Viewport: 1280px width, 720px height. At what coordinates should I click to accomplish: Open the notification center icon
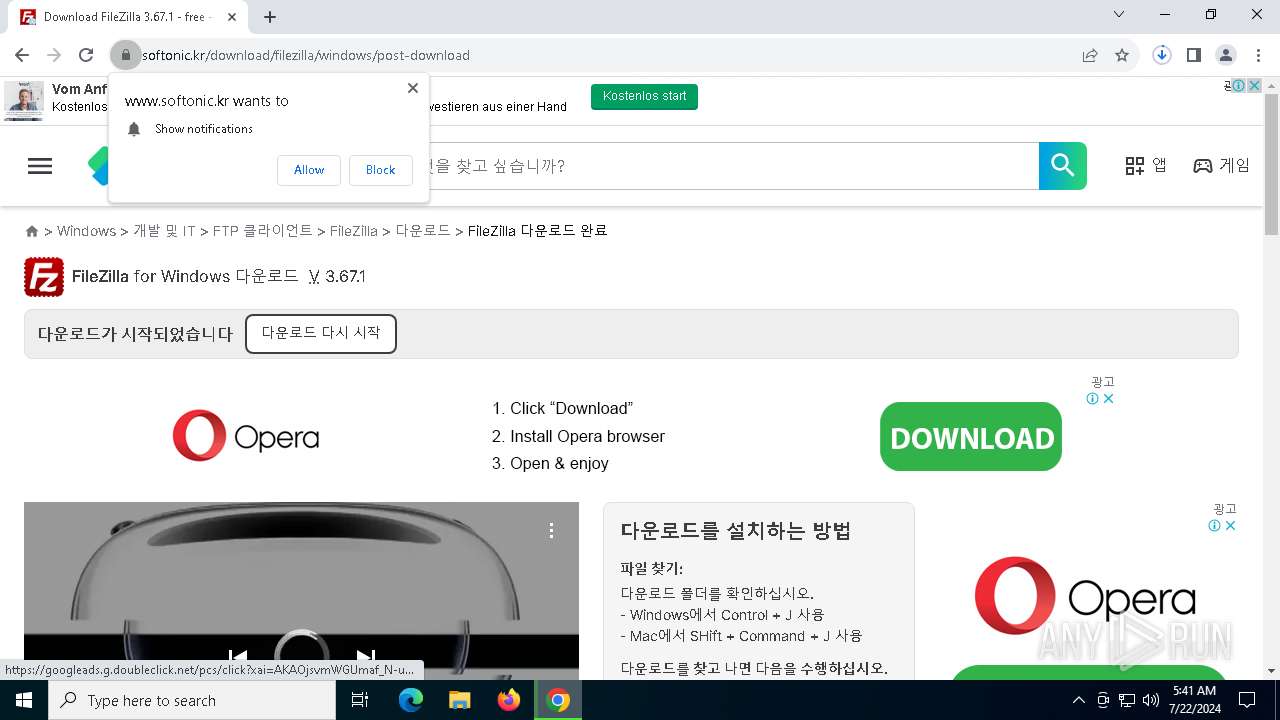click(x=1247, y=700)
